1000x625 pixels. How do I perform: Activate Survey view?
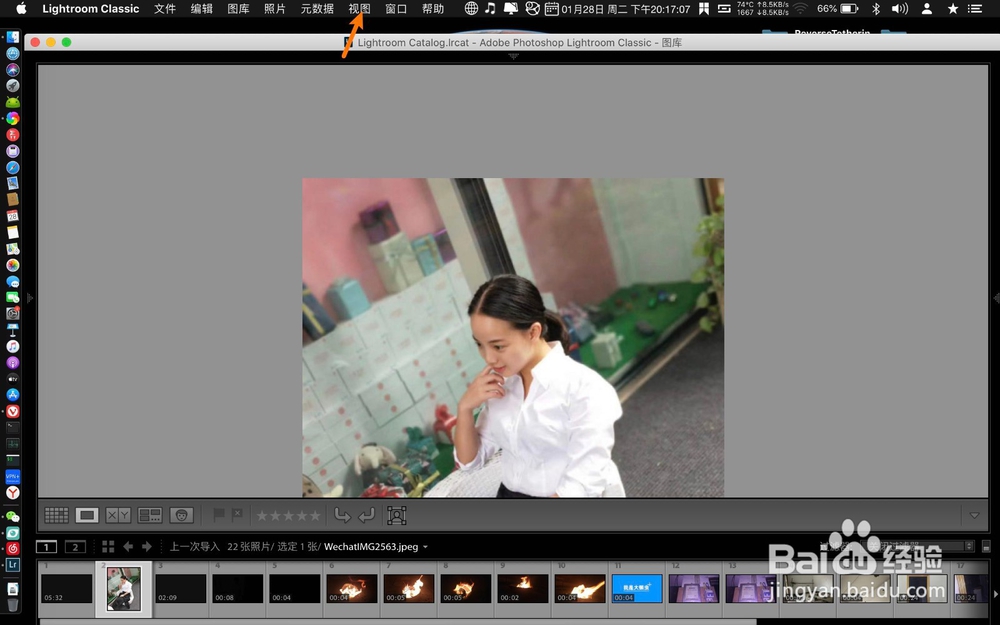point(149,515)
